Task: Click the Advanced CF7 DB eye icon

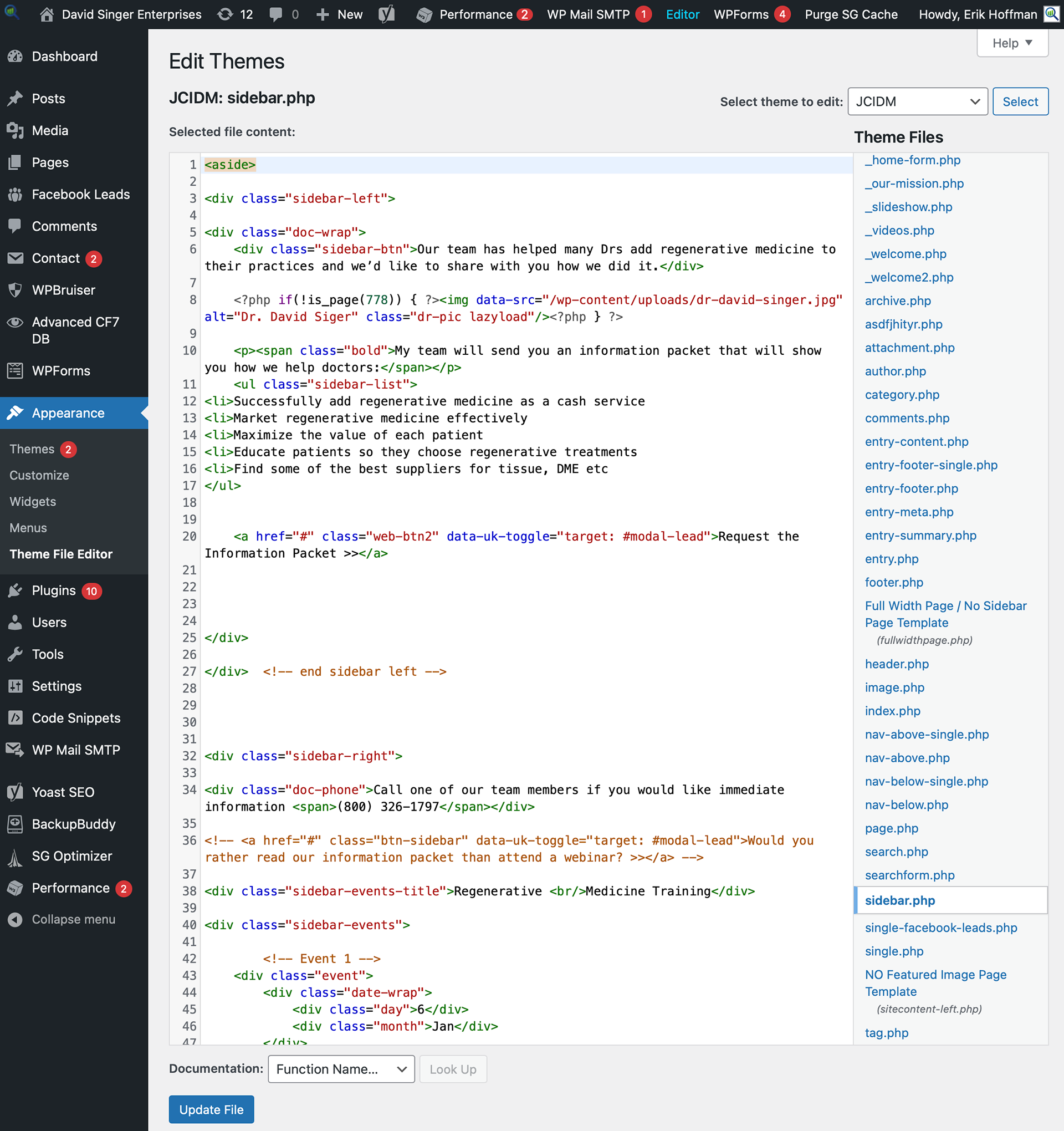Action: pos(16,322)
